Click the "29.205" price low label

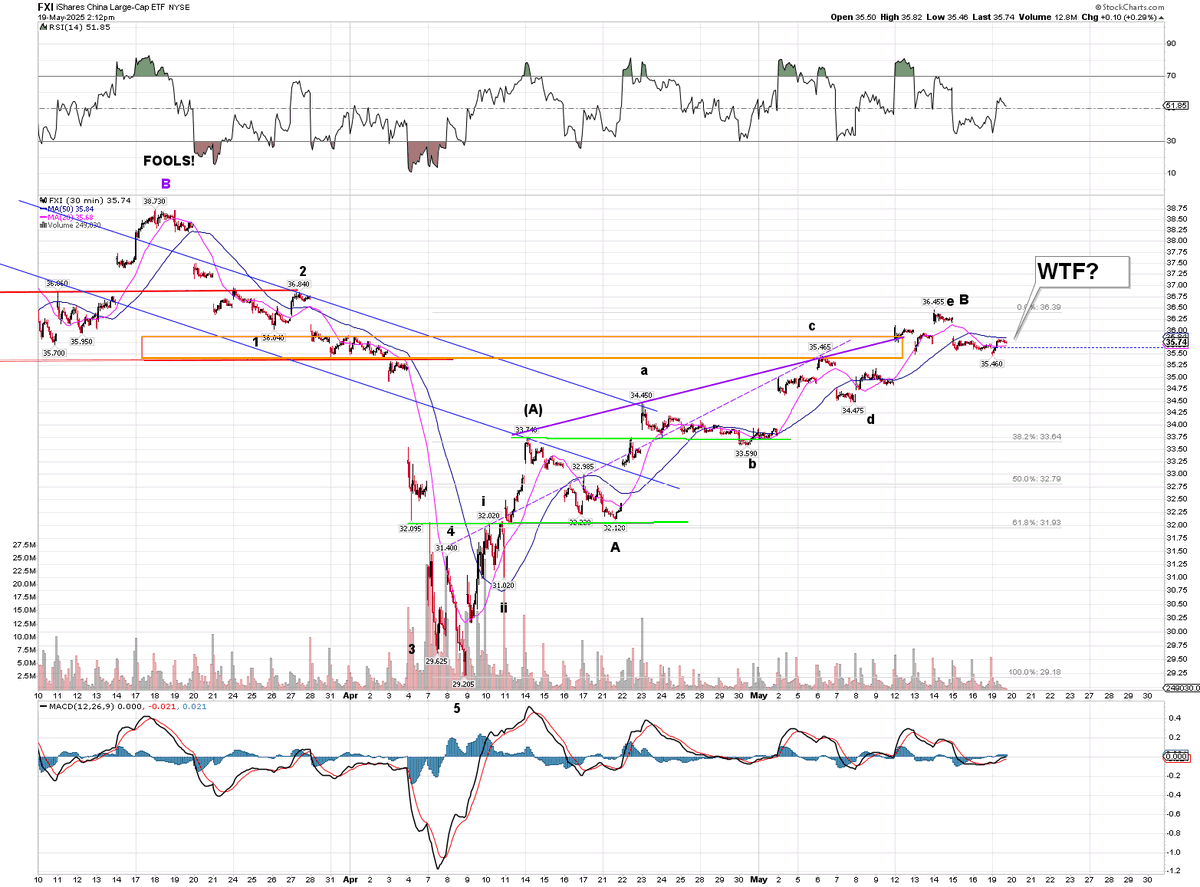462,684
